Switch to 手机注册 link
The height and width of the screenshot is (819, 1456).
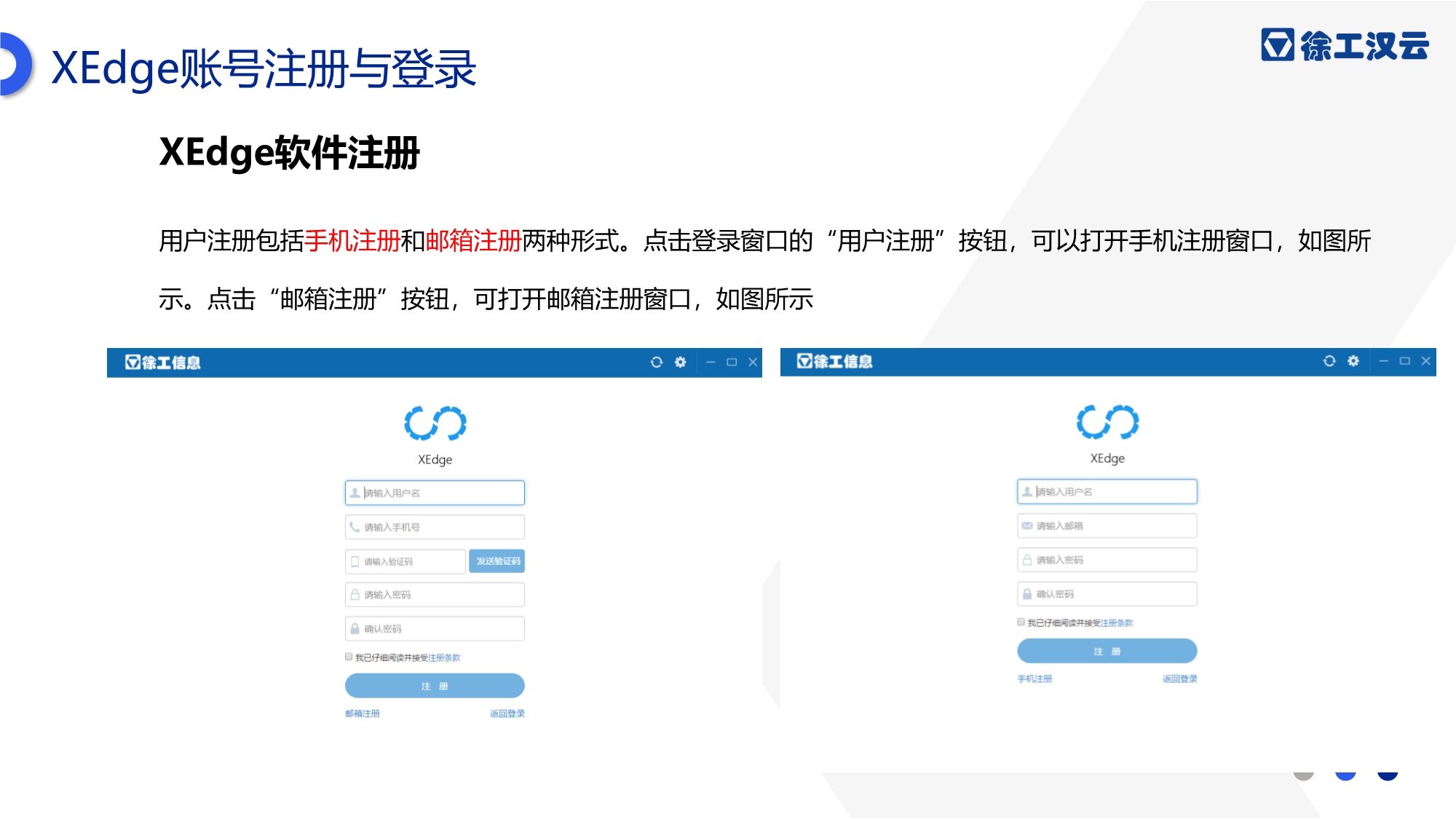(1034, 678)
